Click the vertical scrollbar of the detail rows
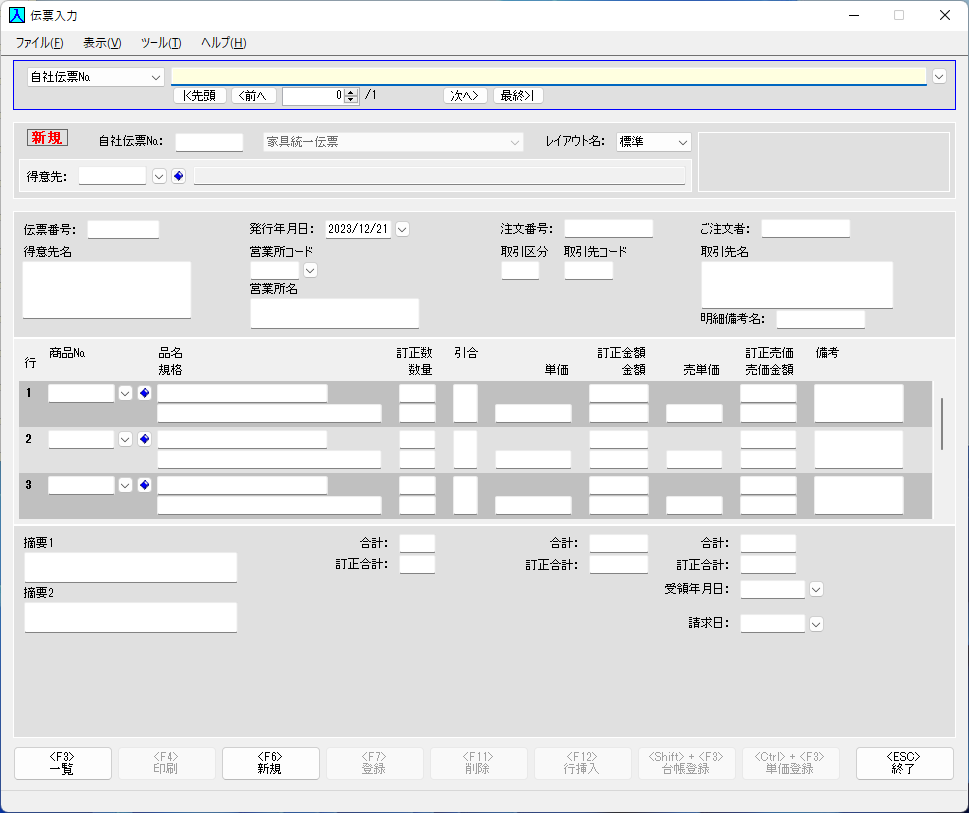 (941, 424)
